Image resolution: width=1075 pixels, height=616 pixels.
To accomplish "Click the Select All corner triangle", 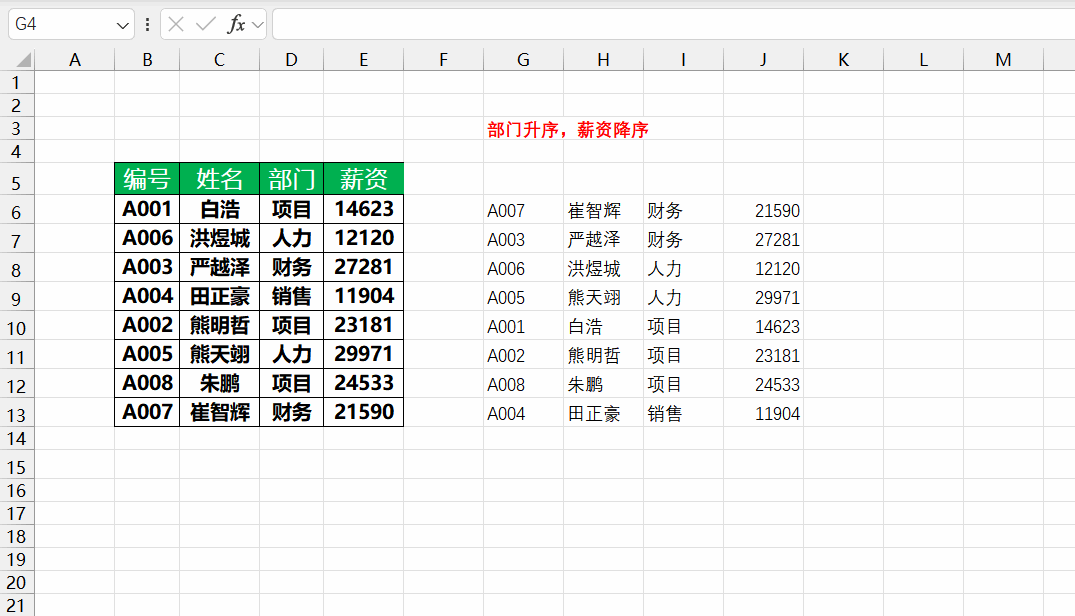I will pyautogui.click(x=24, y=60).
